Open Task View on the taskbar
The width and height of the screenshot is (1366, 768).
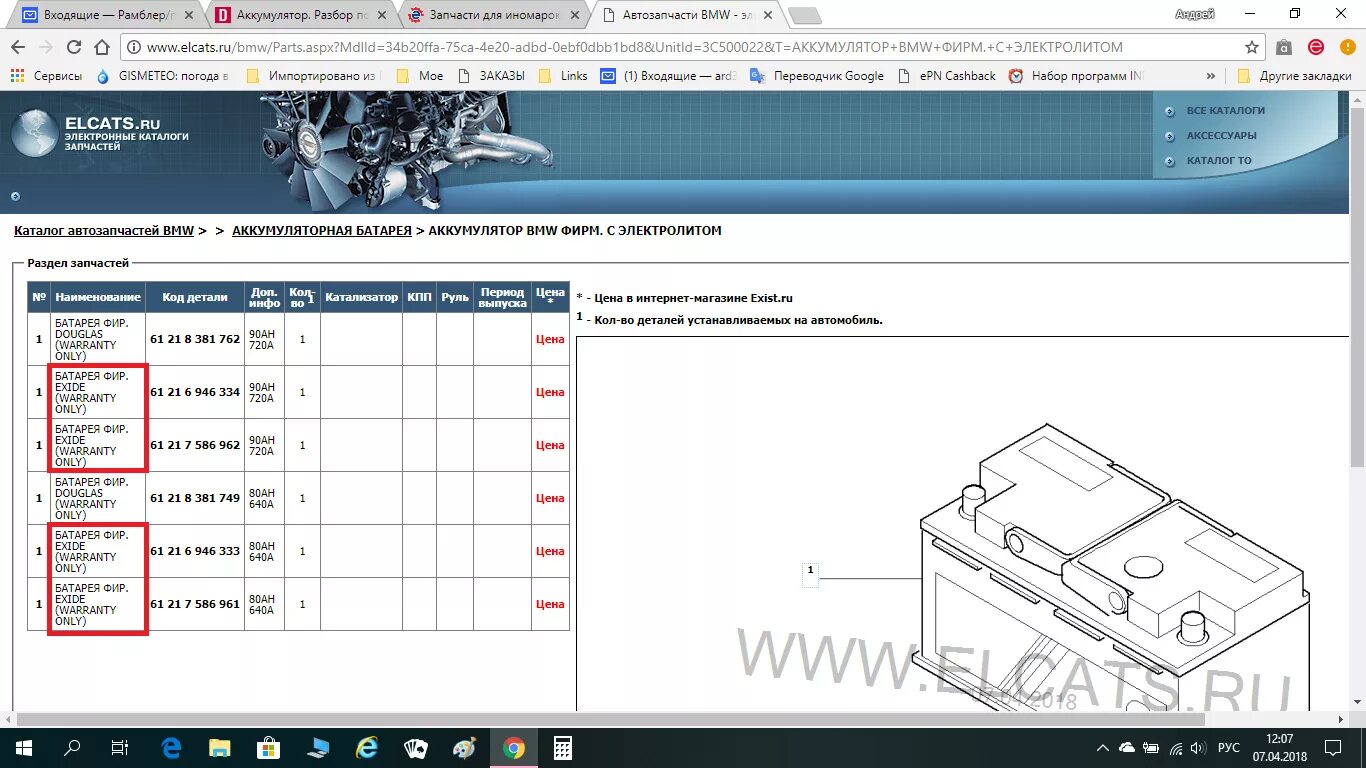point(120,748)
